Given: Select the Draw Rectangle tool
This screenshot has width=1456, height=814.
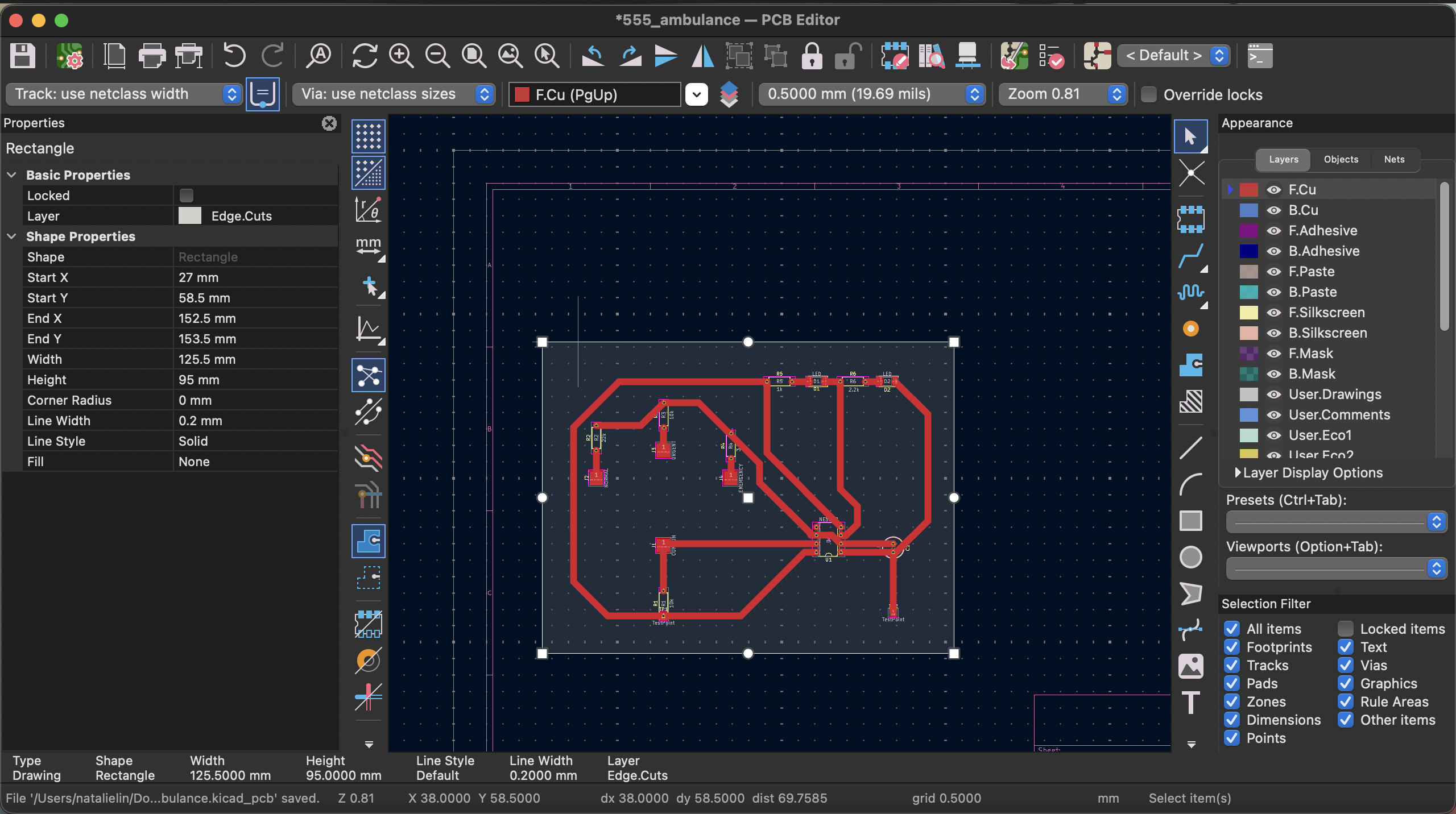Looking at the screenshot, I should pos(1191,521).
